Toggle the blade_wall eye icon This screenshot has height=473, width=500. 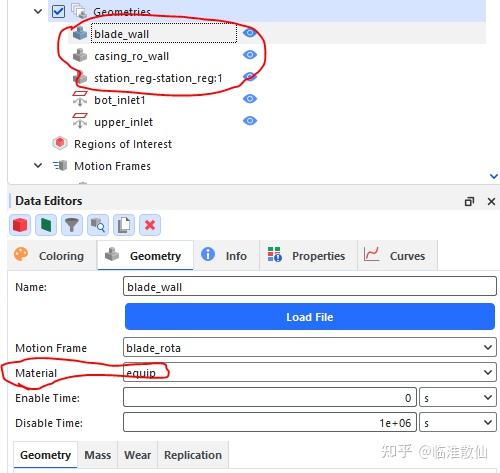(250, 33)
